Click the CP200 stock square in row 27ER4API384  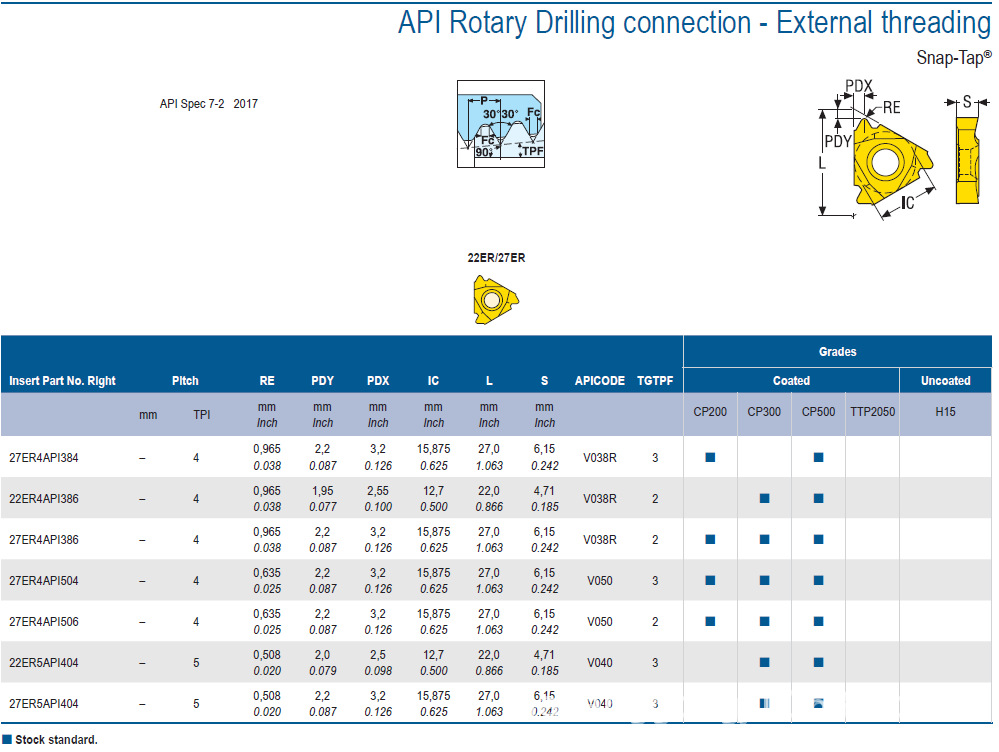pyautogui.click(x=710, y=457)
